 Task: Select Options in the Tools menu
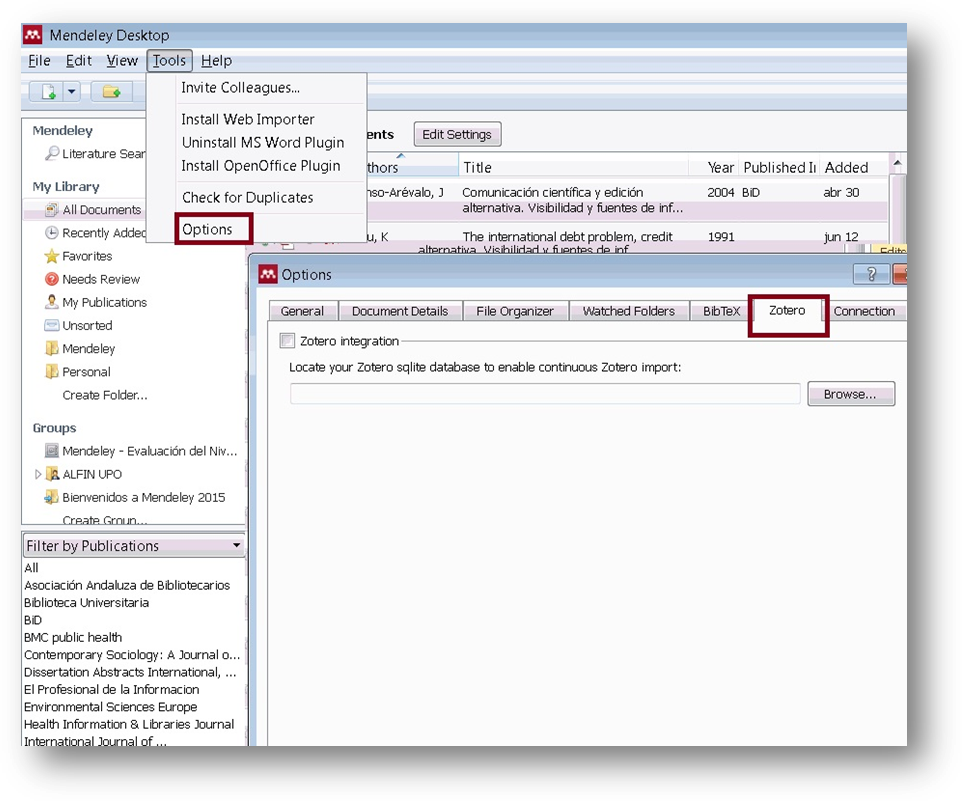(207, 229)
